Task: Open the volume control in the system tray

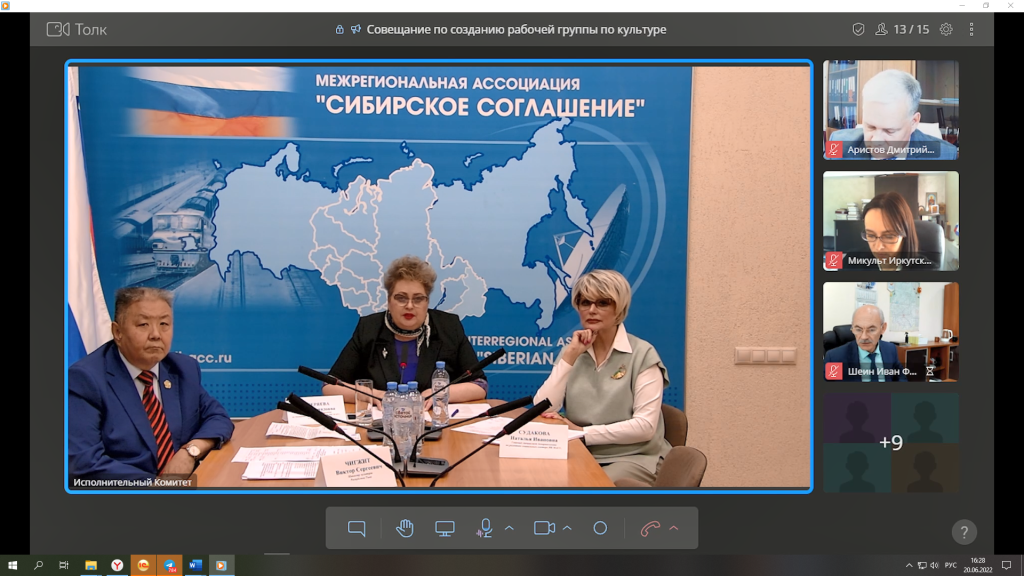Action: (x=935, y=566)
